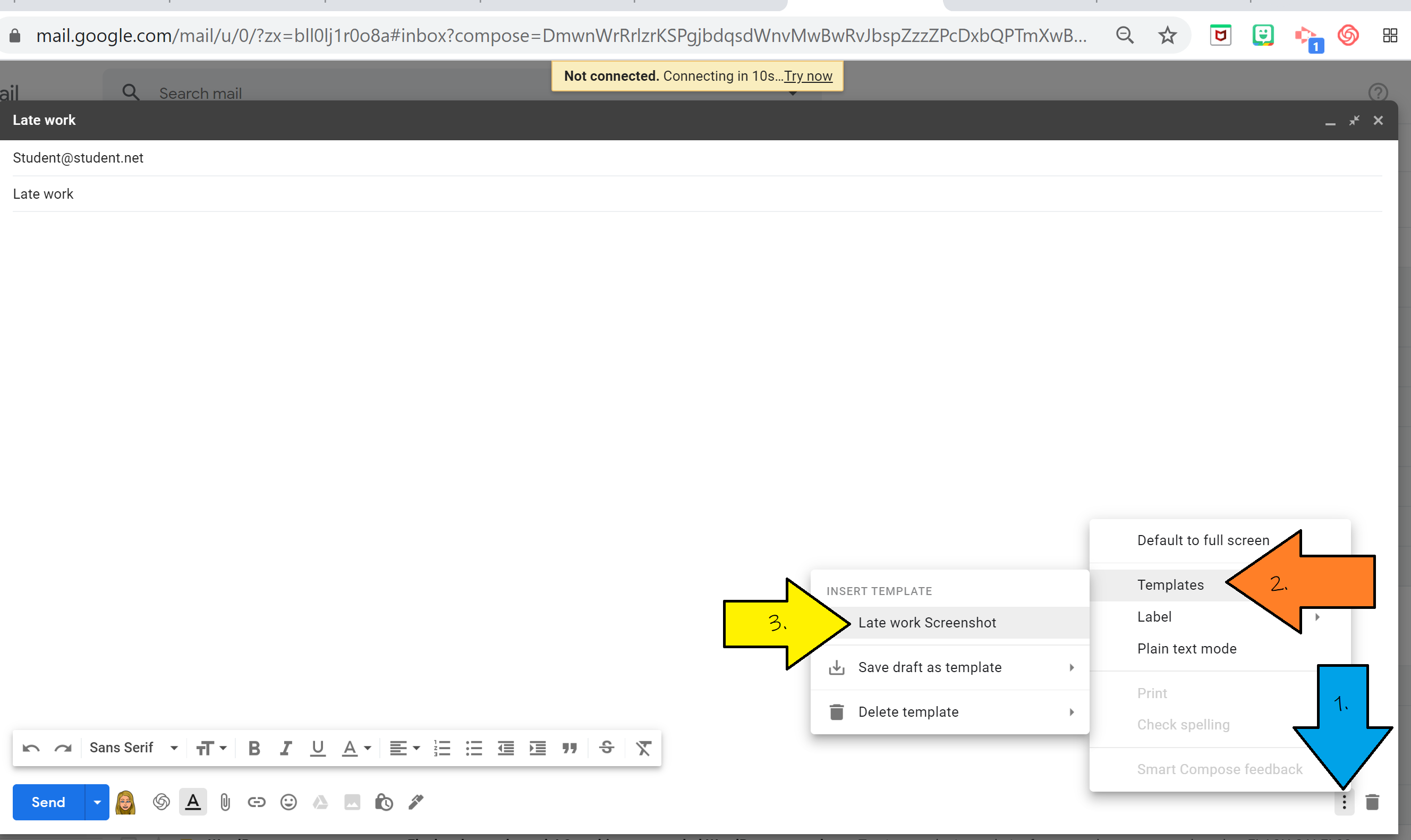Attach a file with the paperclip icon
The image size is (1411, 840).
click(225, 802)
